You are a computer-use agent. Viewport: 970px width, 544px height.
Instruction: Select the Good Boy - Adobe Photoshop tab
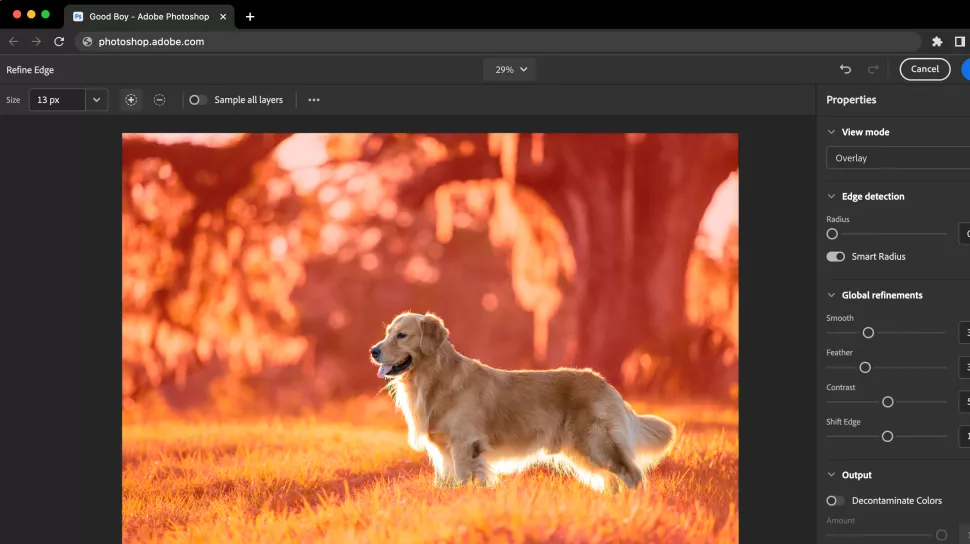click(149, 17)
